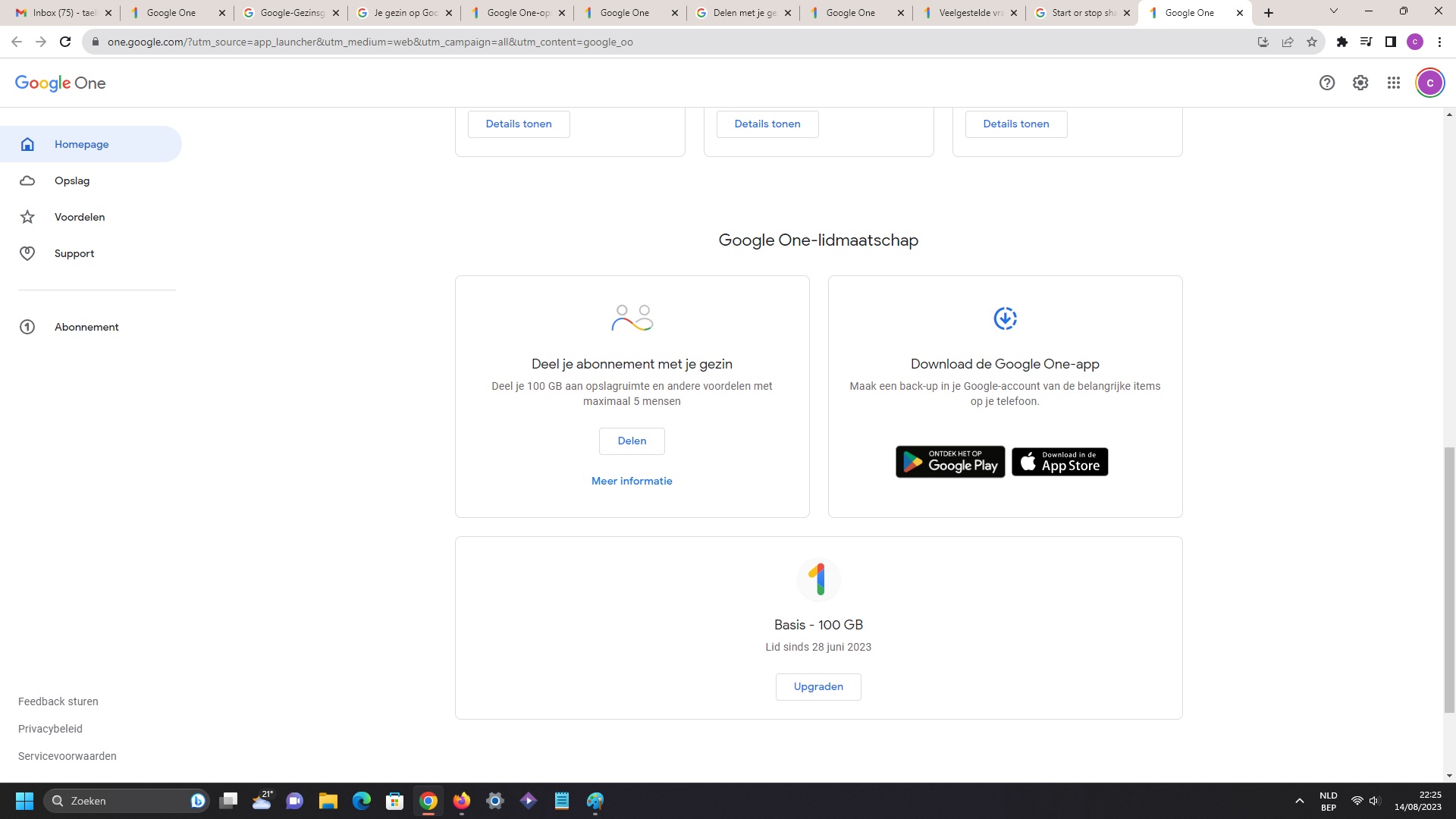Viewport: 1456px width, 819px height.
Task: Open Voordelen in the sidebar
Action: pos(91,217)
